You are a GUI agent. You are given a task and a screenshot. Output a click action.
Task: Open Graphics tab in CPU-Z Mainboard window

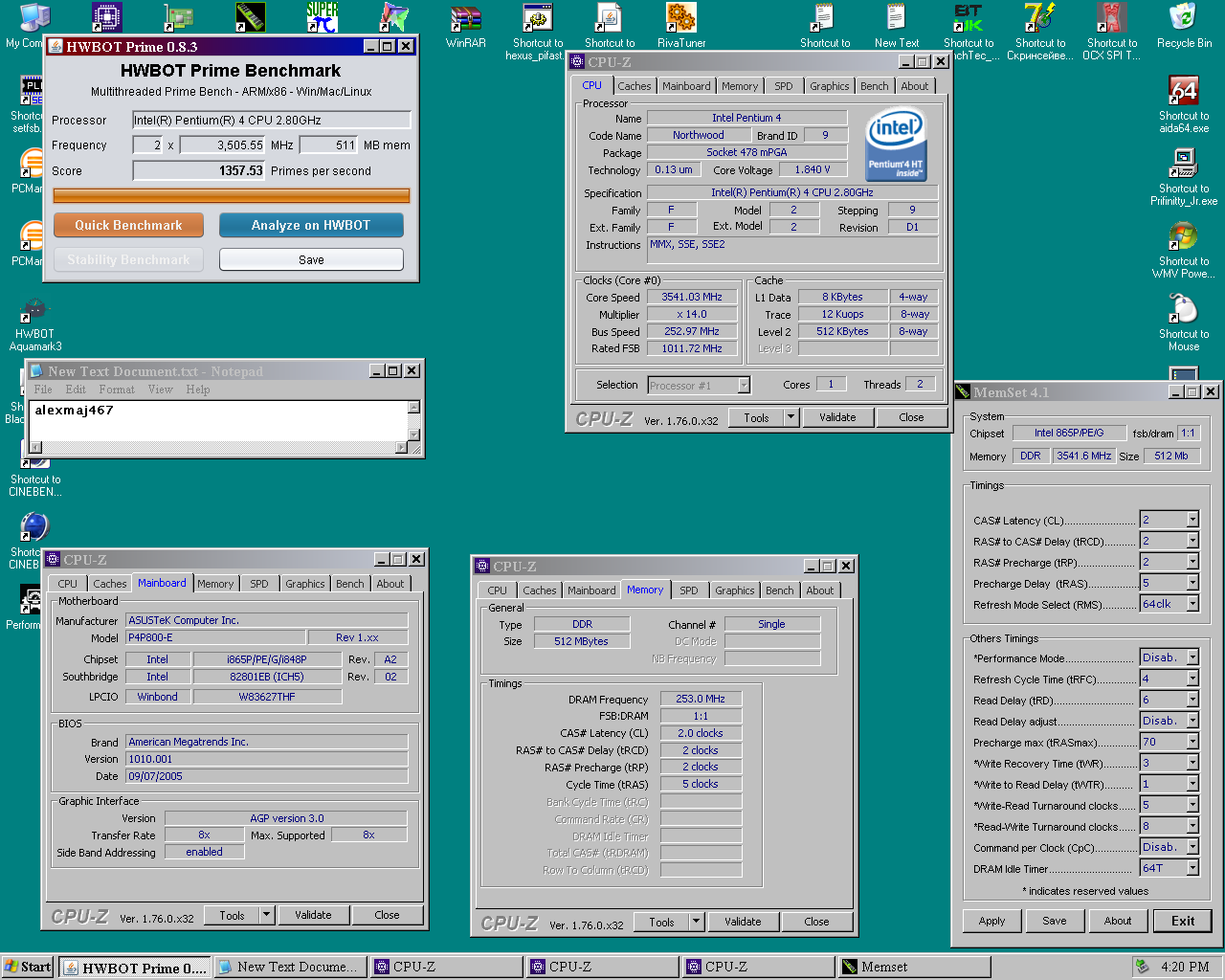tap(305, 584)
